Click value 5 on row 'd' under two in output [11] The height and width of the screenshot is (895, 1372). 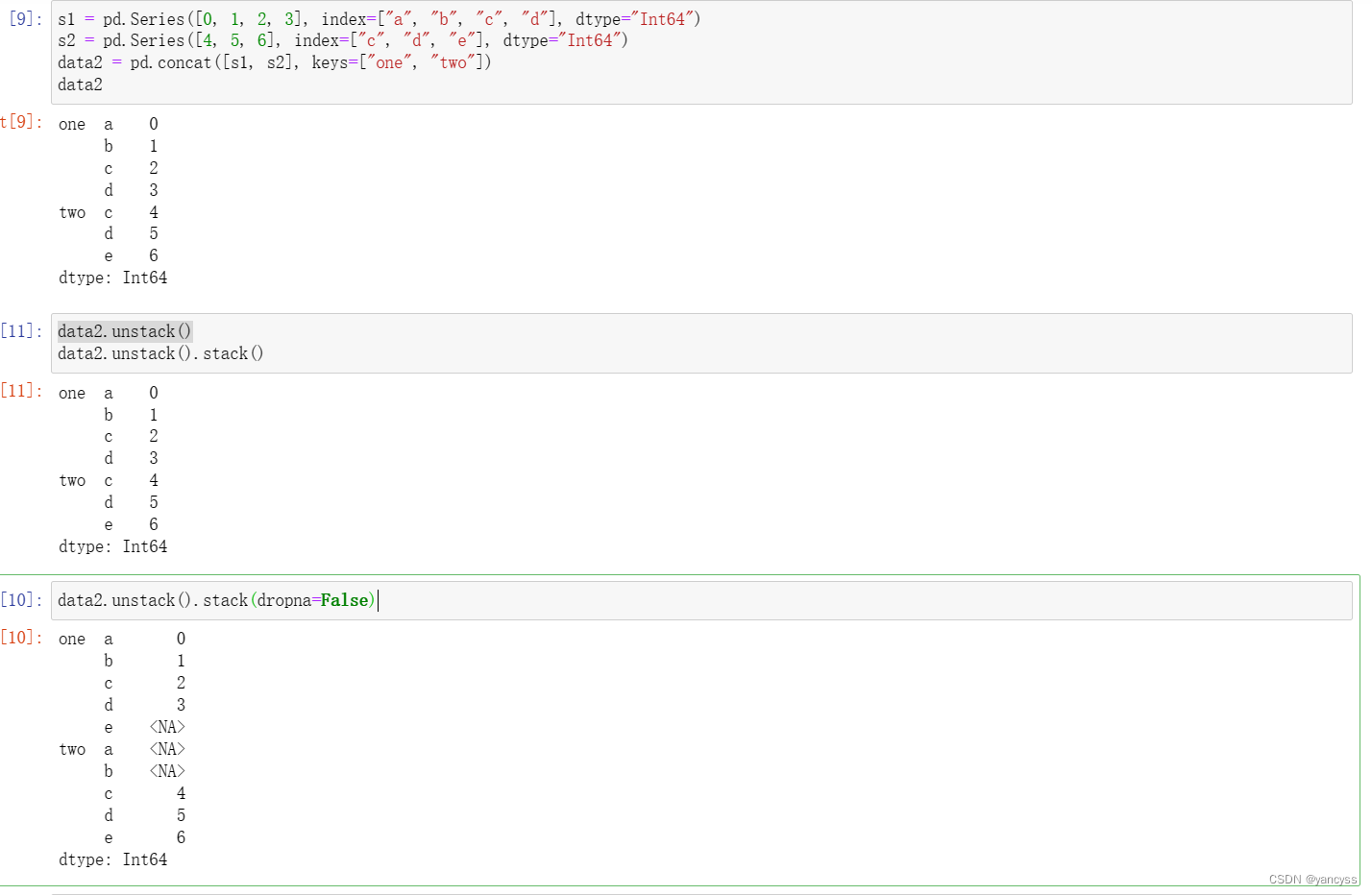pyautogui.click(x=154, y=502)
